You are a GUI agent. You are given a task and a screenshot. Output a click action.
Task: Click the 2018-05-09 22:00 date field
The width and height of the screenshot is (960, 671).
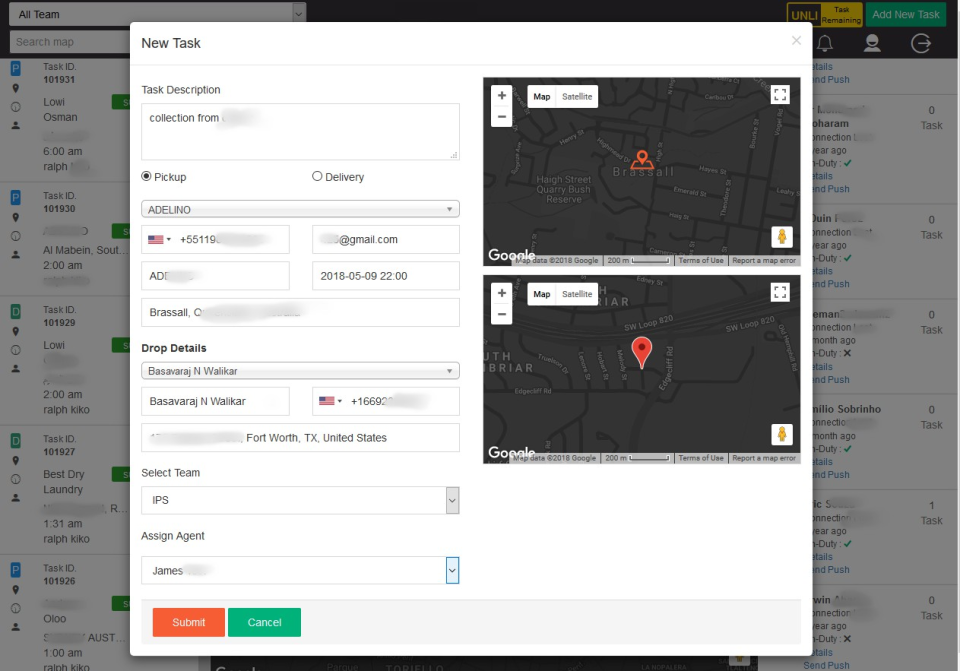386,276
